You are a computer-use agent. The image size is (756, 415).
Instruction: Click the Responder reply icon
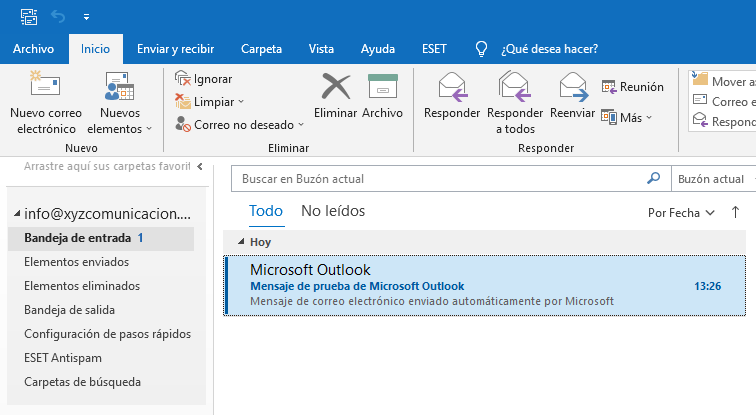point(452,87)
